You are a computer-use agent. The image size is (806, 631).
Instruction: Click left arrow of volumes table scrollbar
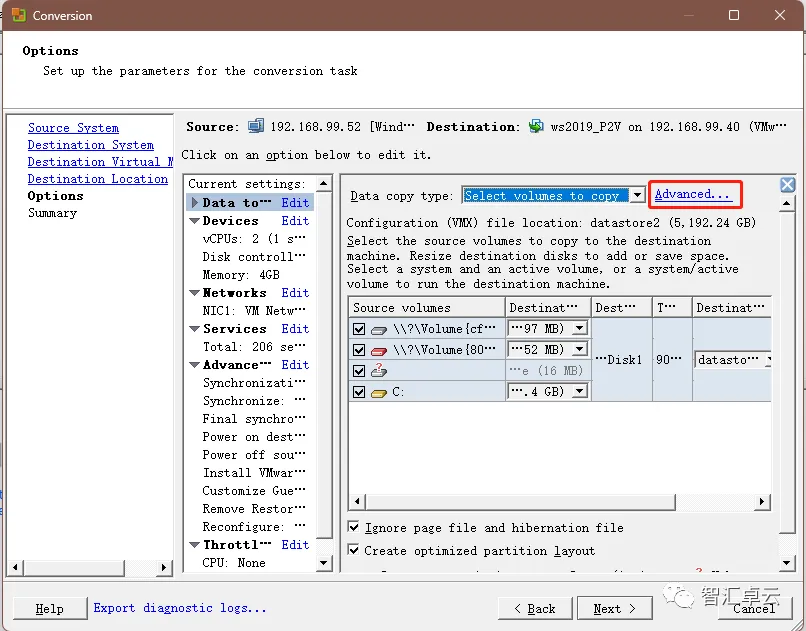[357, 501]
